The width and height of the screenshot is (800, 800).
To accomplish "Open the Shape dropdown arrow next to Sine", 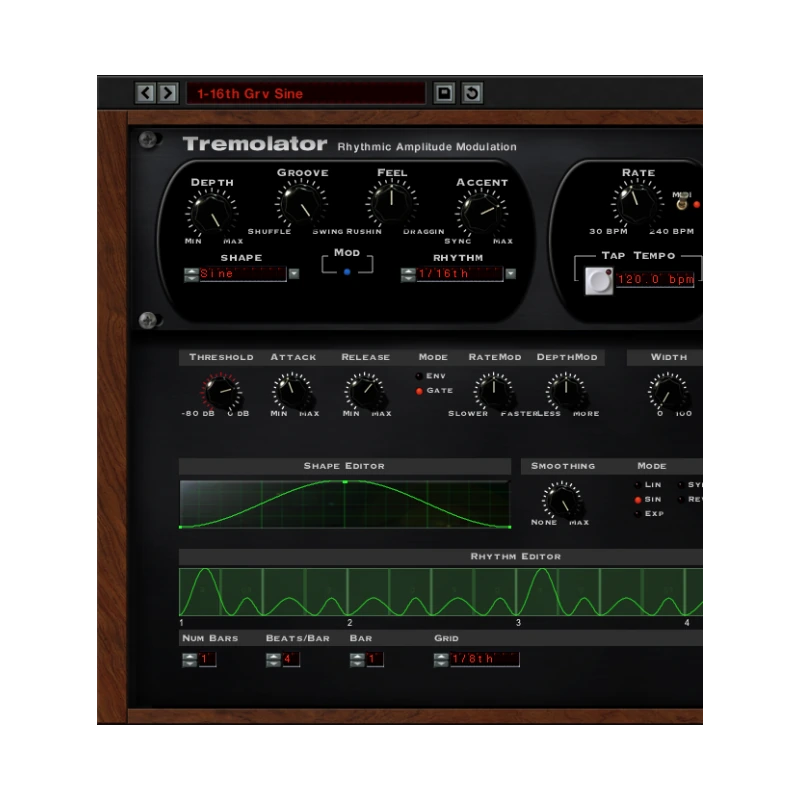I will tap(294, 274).
